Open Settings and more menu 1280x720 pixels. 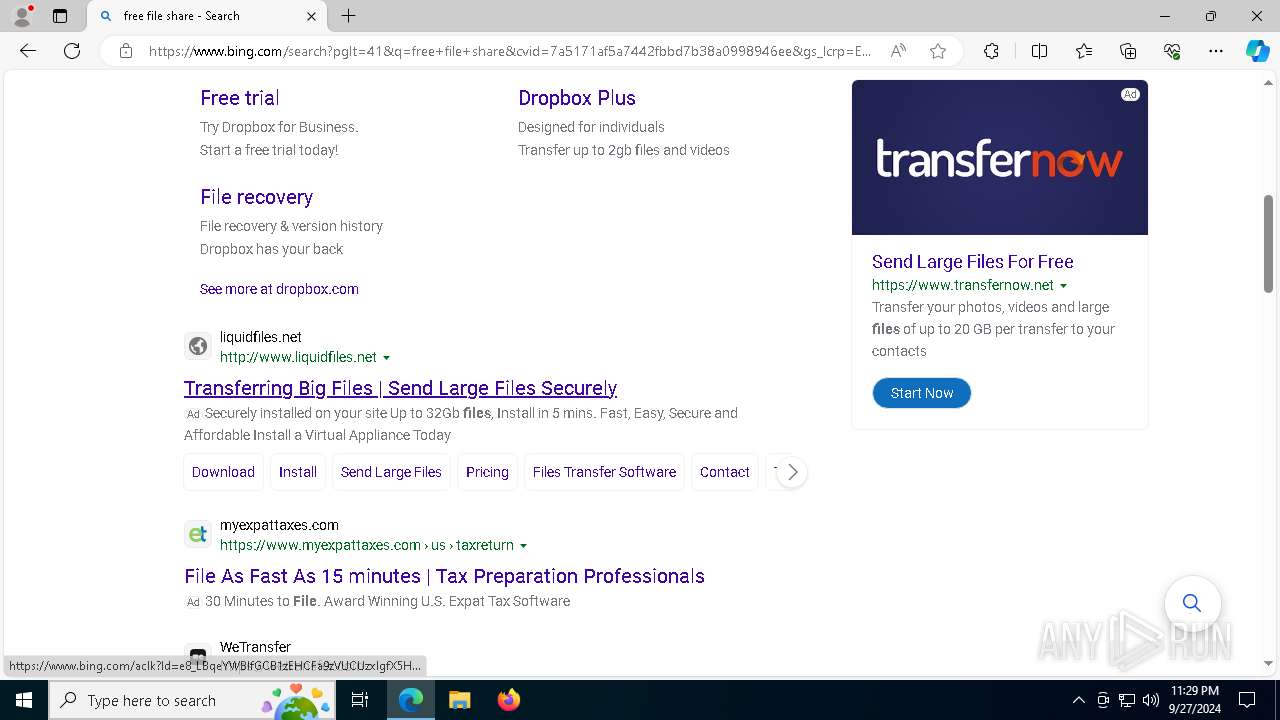coord(1216,51)
